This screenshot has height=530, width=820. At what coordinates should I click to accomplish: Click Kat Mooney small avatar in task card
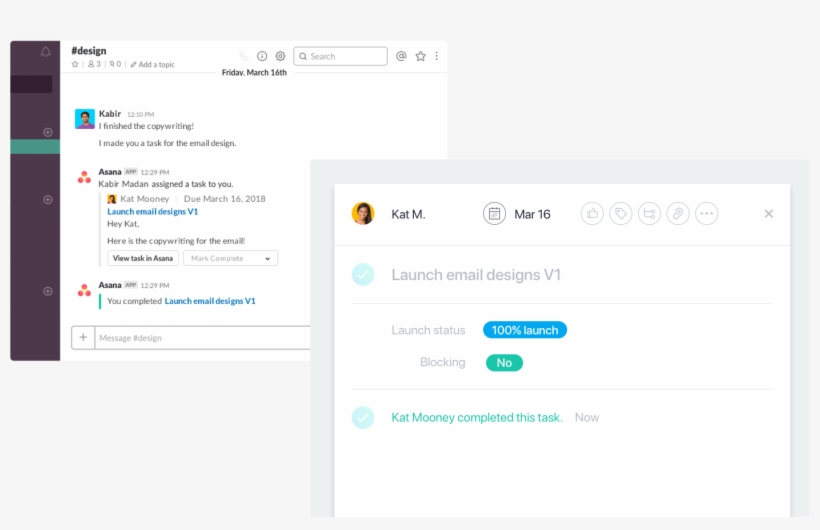pos(112,199)
